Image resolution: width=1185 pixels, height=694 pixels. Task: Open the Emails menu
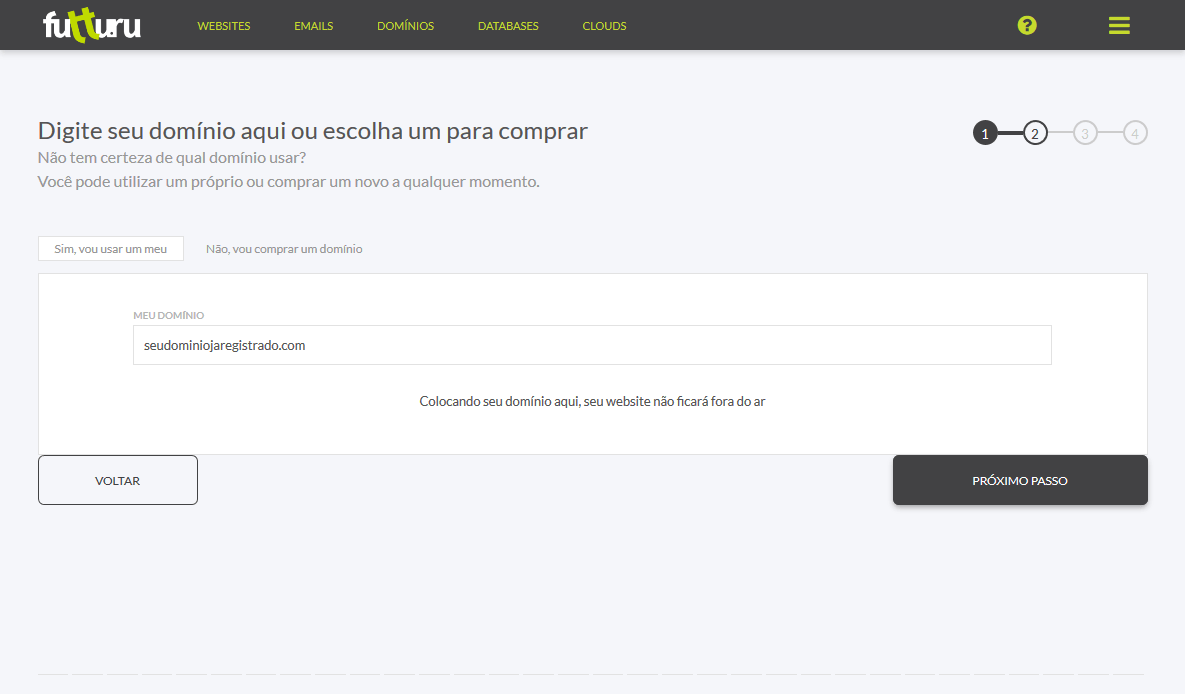[x=314, y=26]
